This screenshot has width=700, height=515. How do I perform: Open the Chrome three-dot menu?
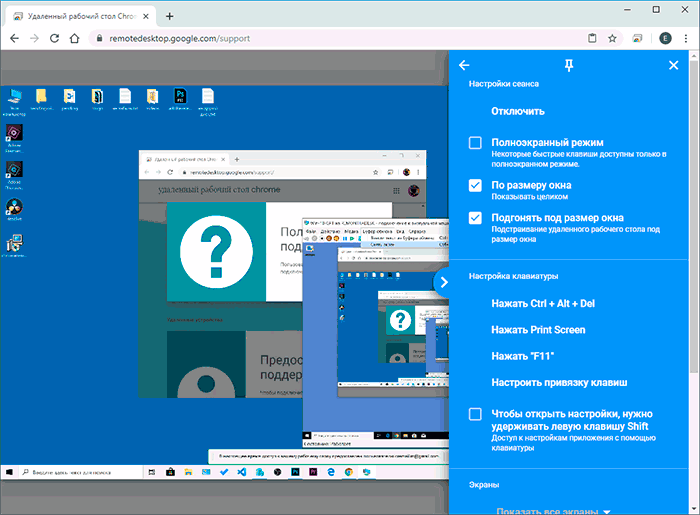[x=686, y=38]
